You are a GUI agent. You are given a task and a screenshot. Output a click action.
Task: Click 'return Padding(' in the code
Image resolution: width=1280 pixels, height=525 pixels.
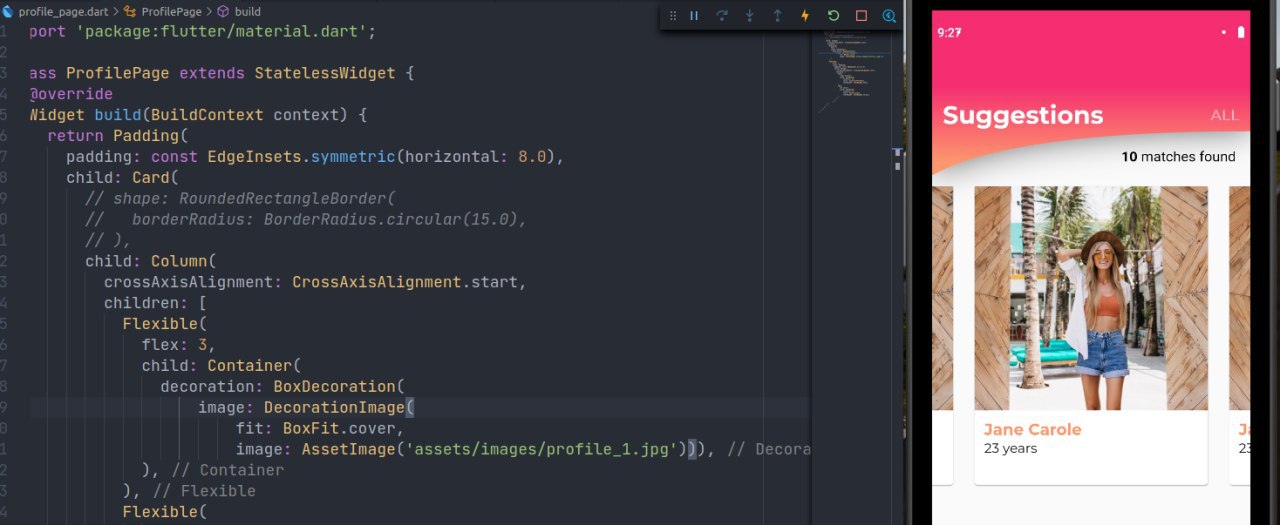tap(118, 136)
